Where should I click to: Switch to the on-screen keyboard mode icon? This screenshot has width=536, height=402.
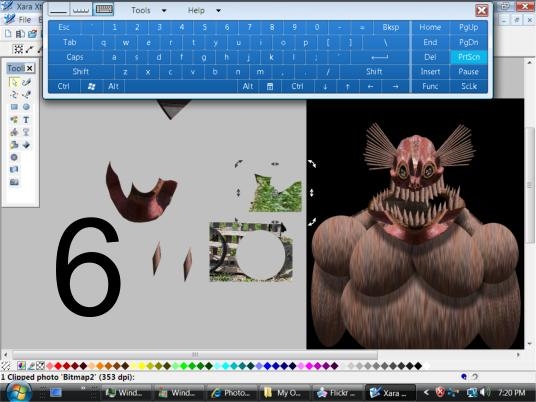click(x=104, y=10)
